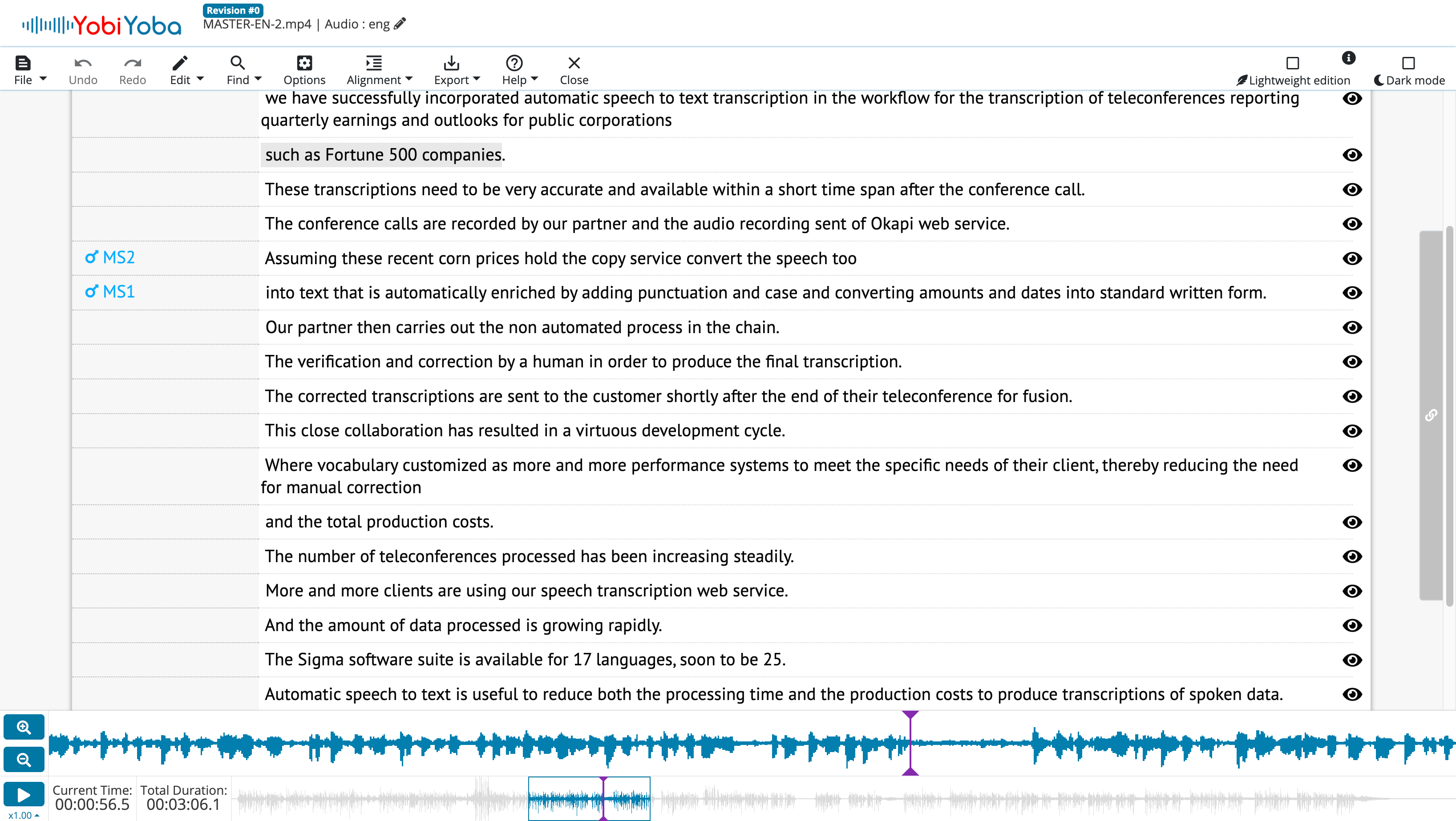1456x821 pixels.
Task: Close the transcript with the X icon
Action: click(x=574, y=63)
